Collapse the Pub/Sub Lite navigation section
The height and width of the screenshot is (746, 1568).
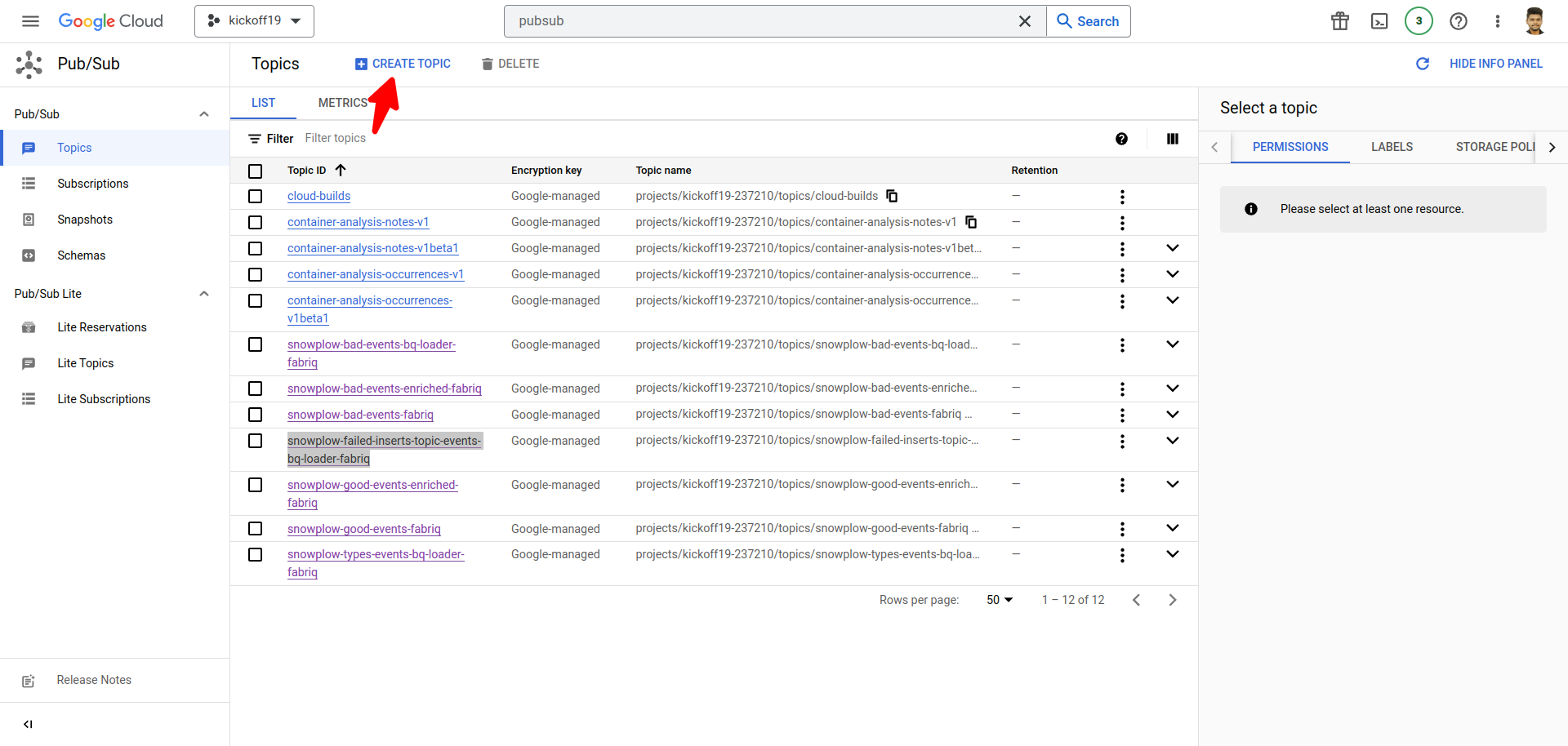204,294
